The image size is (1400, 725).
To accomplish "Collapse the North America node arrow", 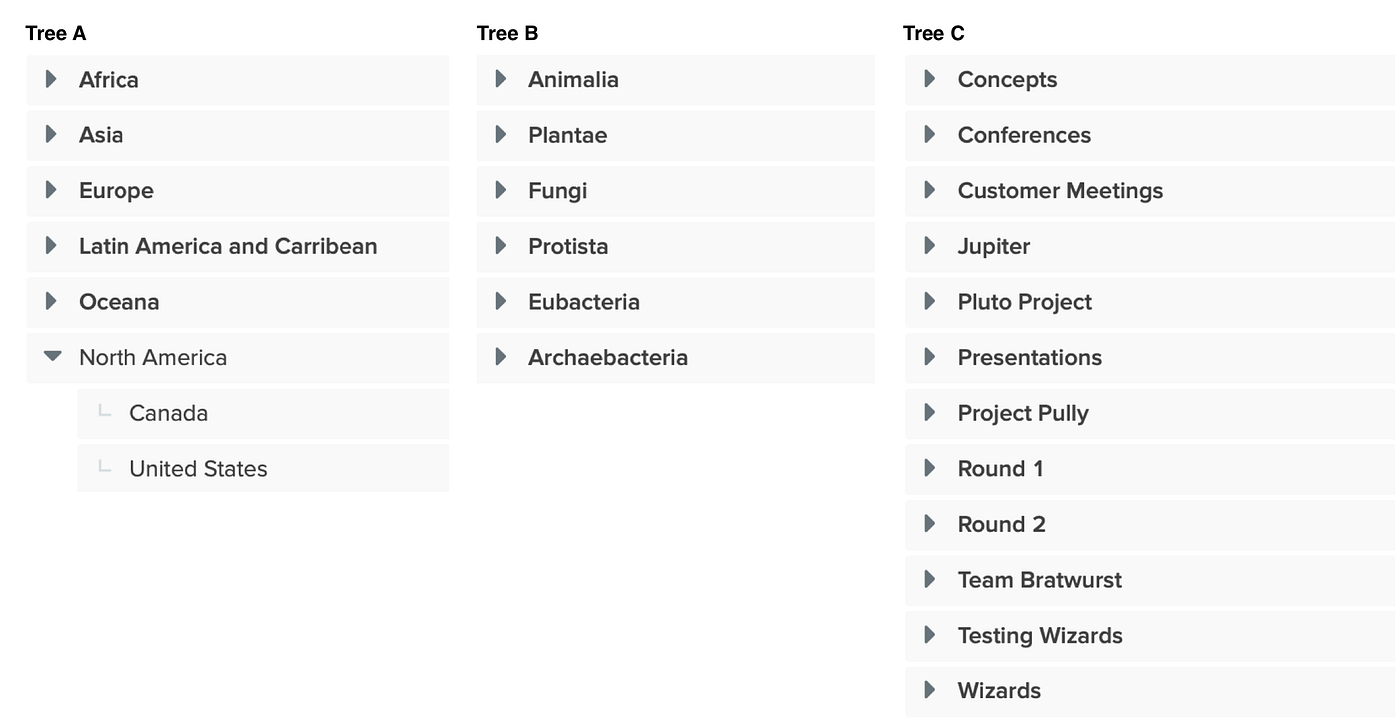I will tap(53, 356).
